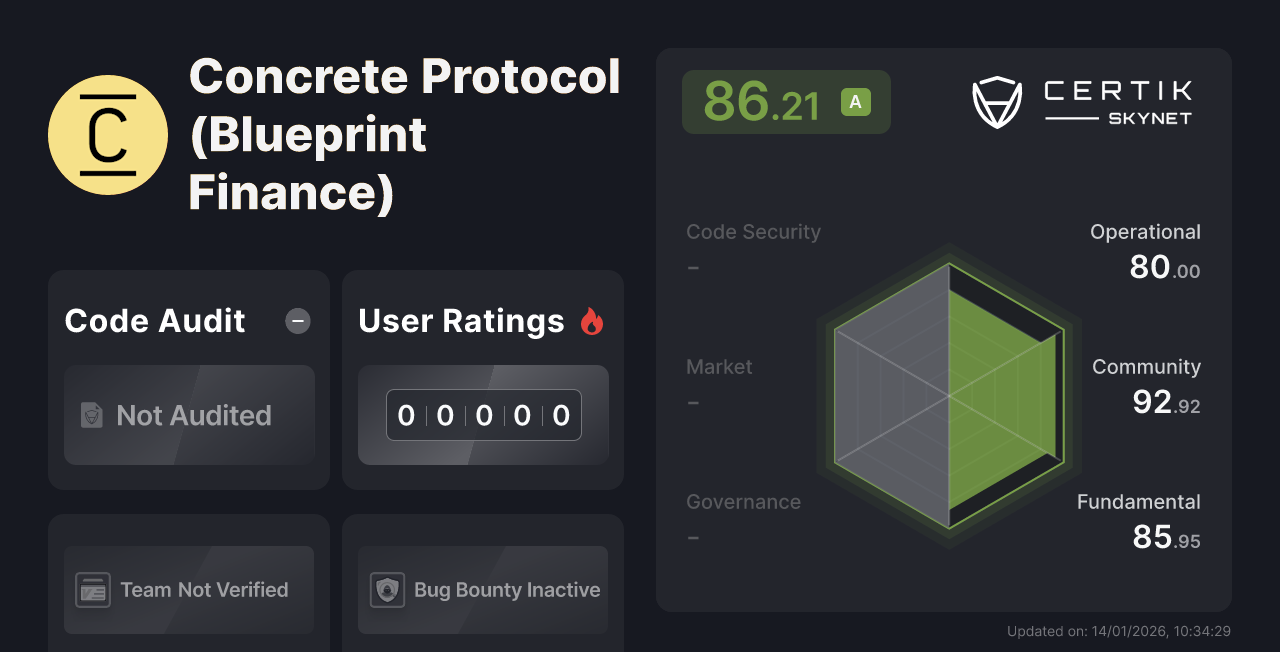Click the Team Not Verified badge icon
Viewport: 1280px width, 652px height.
(94, 590)
